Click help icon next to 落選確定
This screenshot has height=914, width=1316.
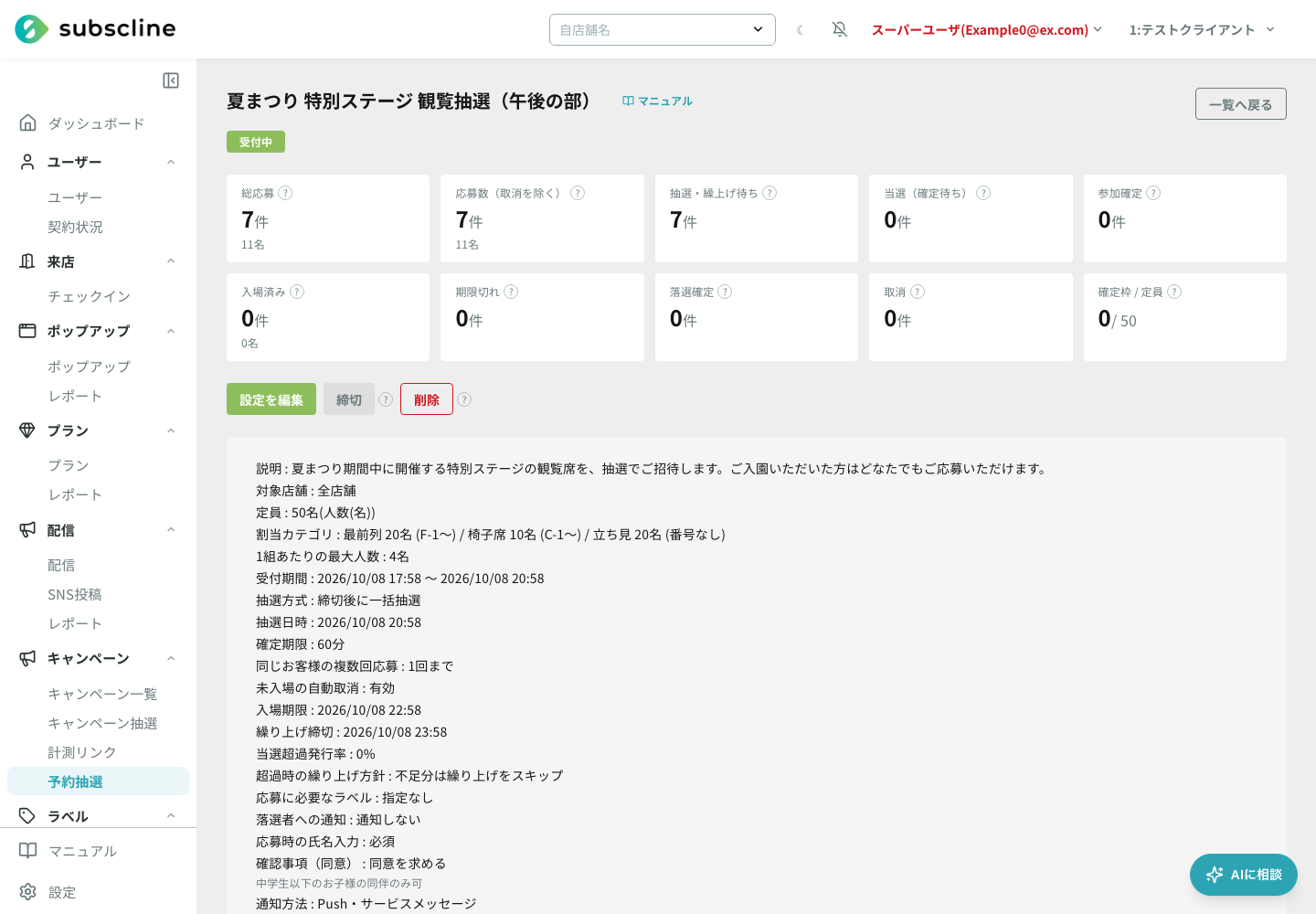tap(725, 292)
